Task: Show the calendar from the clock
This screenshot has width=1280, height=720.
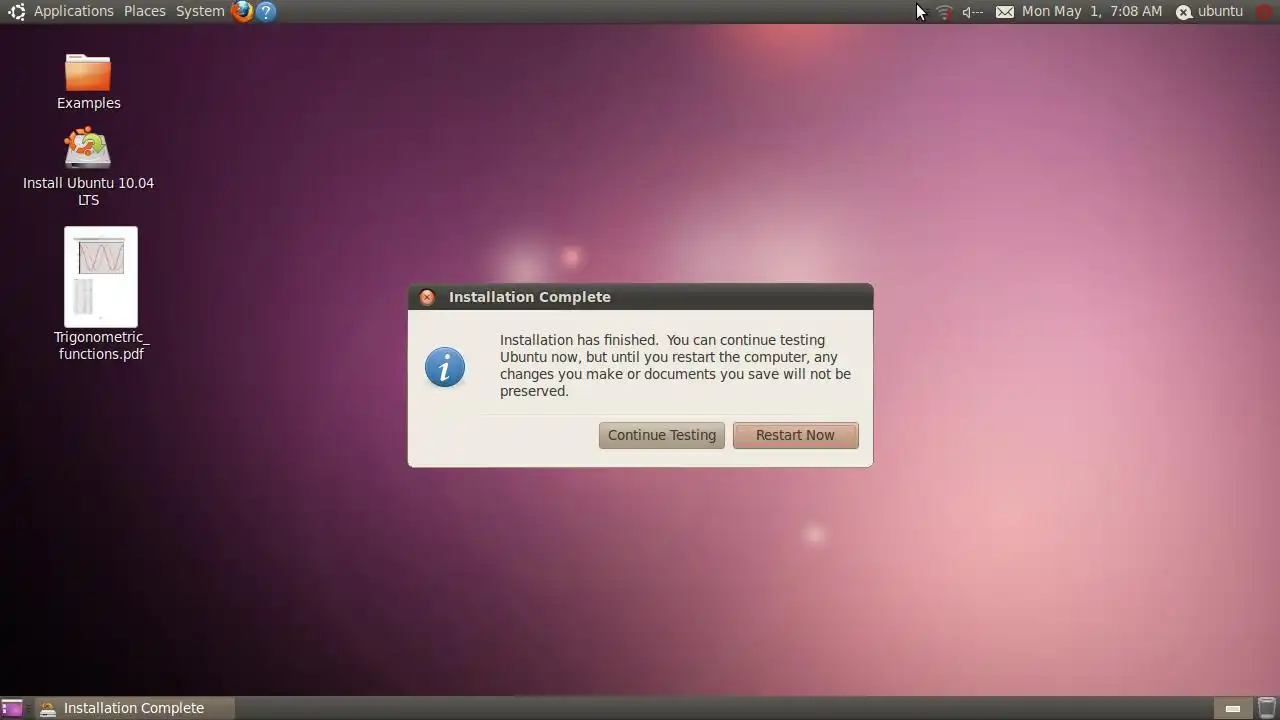Action: pos(1092,11)
